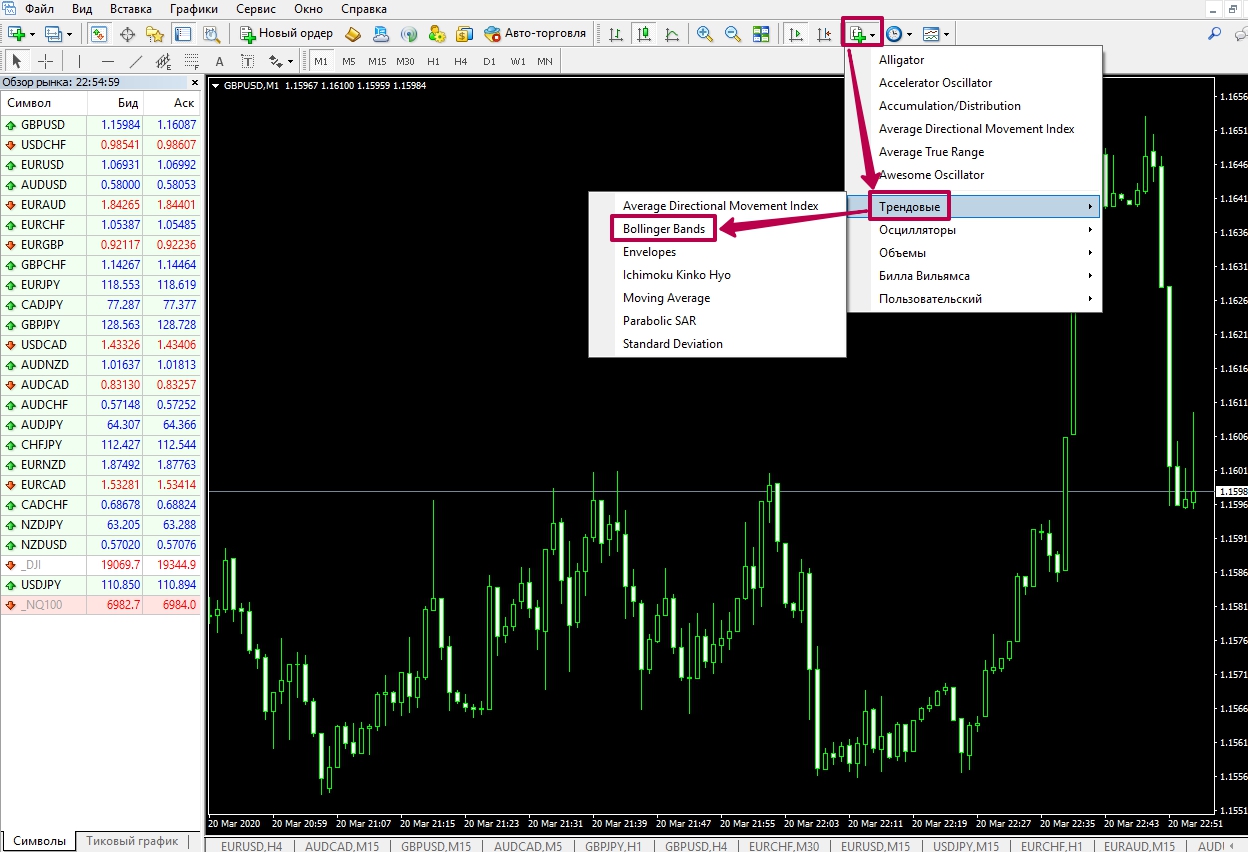Click the tile windows icon
Image resolution: width=1248 pixels, height=852 pixels.
761,33
